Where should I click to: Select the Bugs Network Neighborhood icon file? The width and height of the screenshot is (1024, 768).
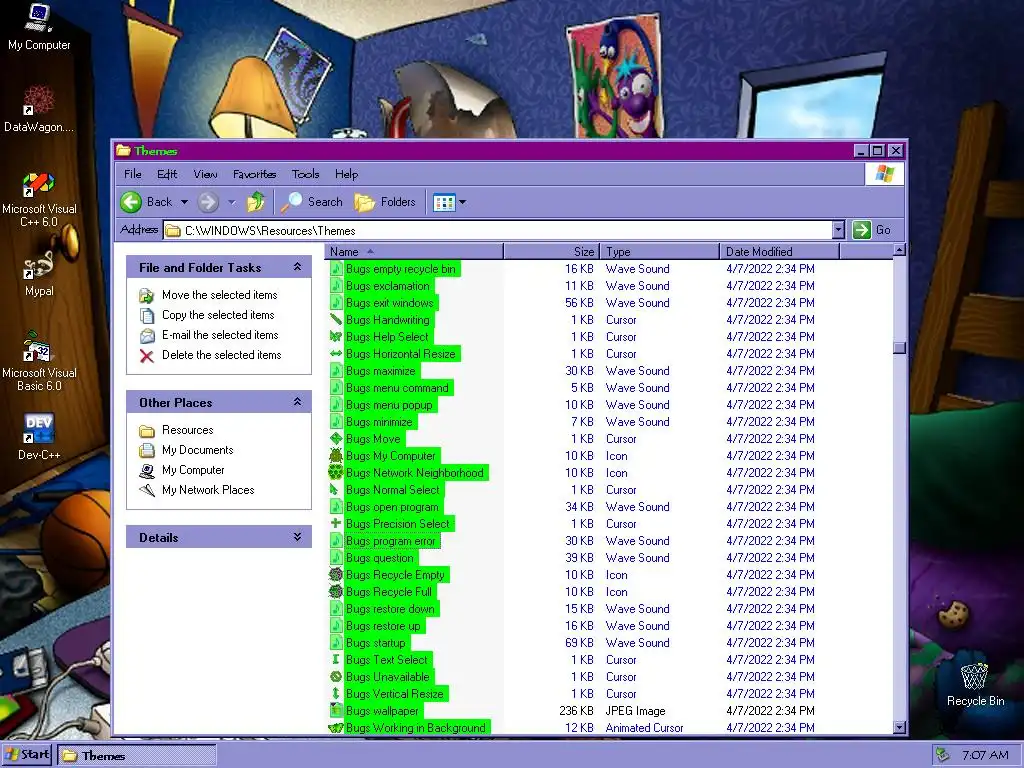click(336, 472)
